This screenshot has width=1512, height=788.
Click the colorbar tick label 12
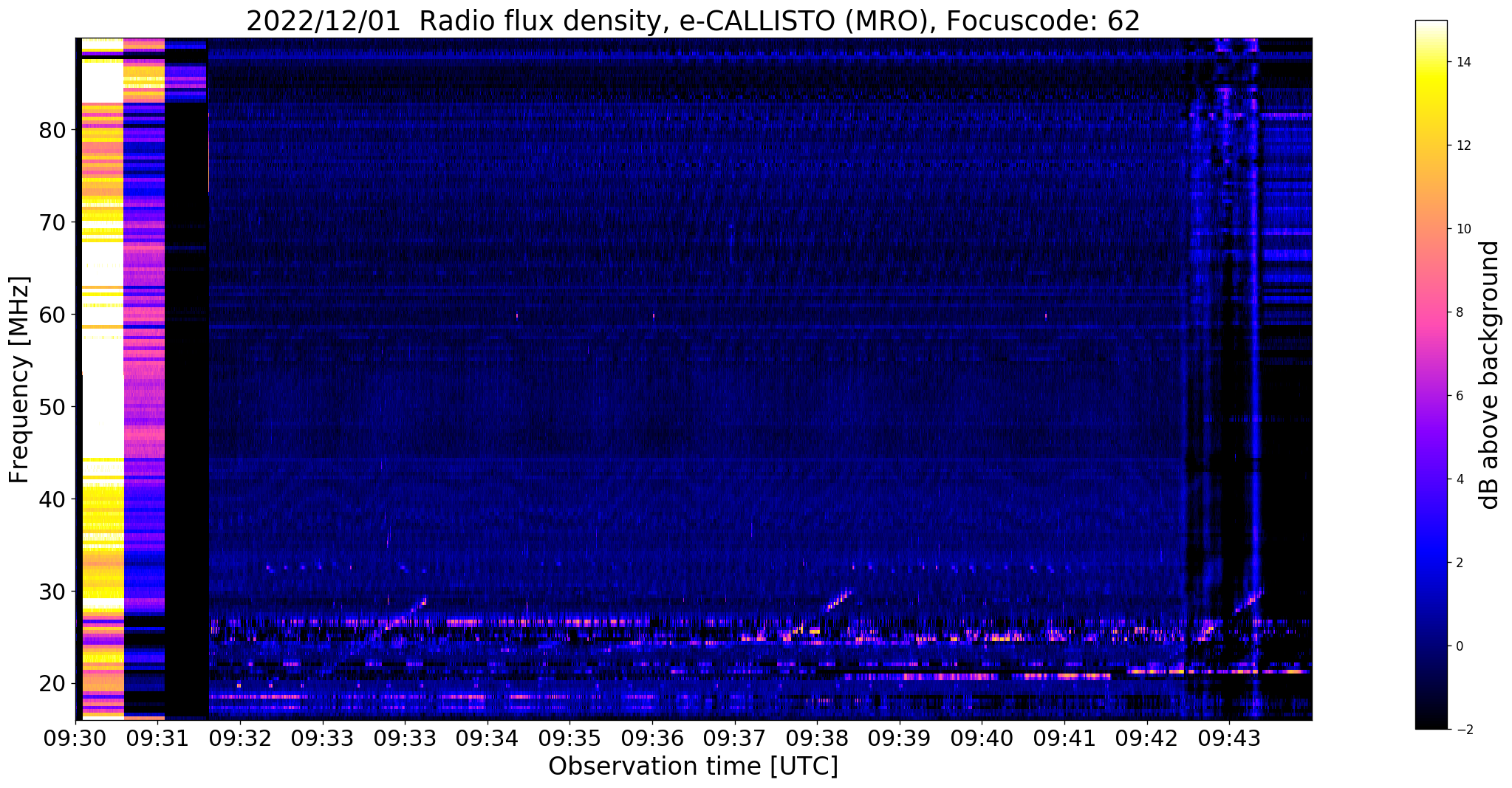pos(1462,145)
